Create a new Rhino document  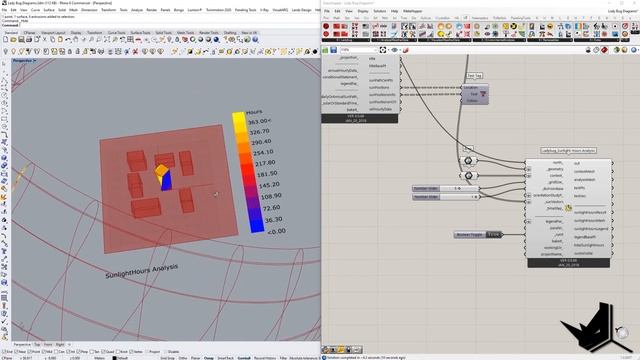(x=5, y=40)
